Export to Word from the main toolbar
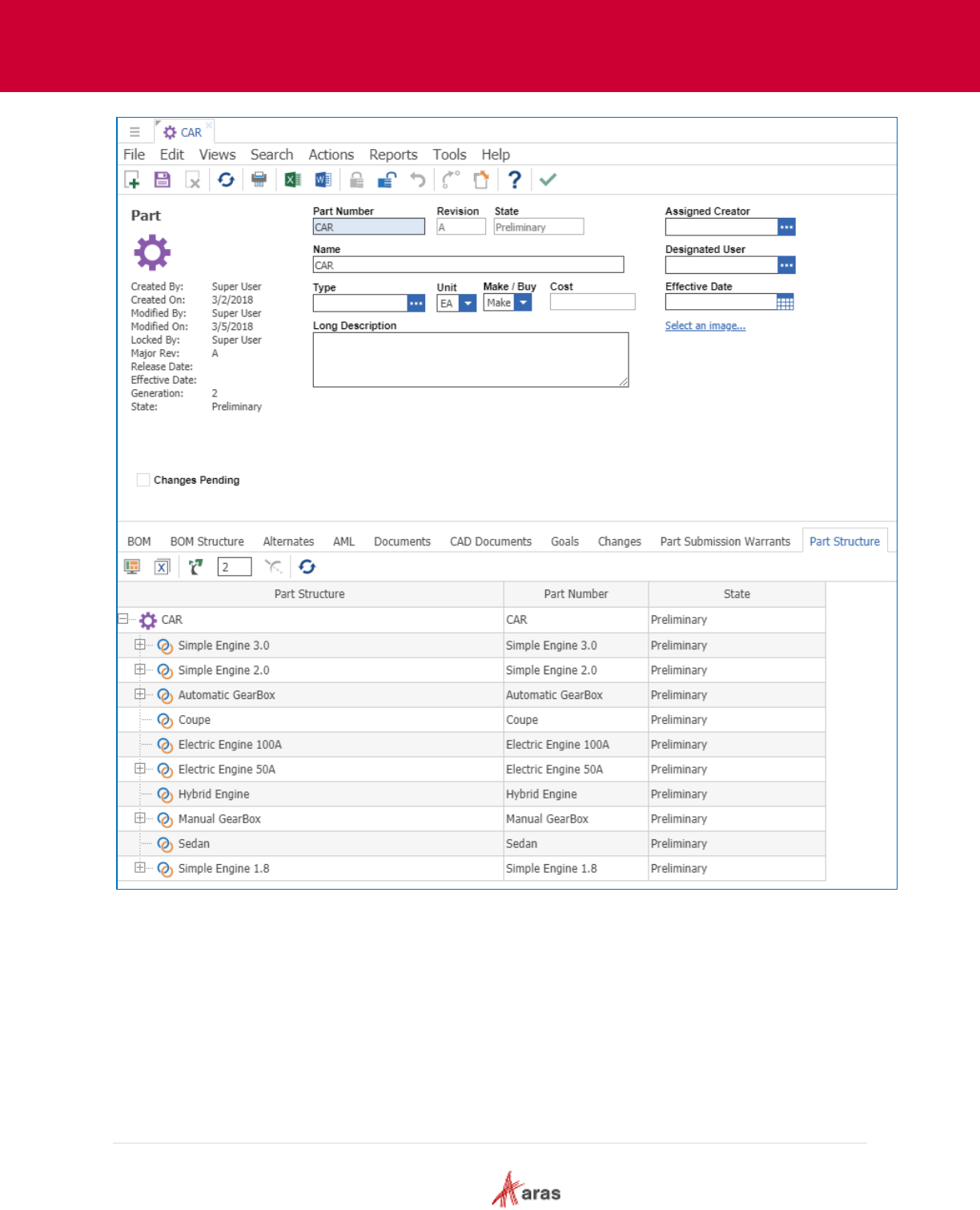The image size is (980, 1210). click(323, 180)
